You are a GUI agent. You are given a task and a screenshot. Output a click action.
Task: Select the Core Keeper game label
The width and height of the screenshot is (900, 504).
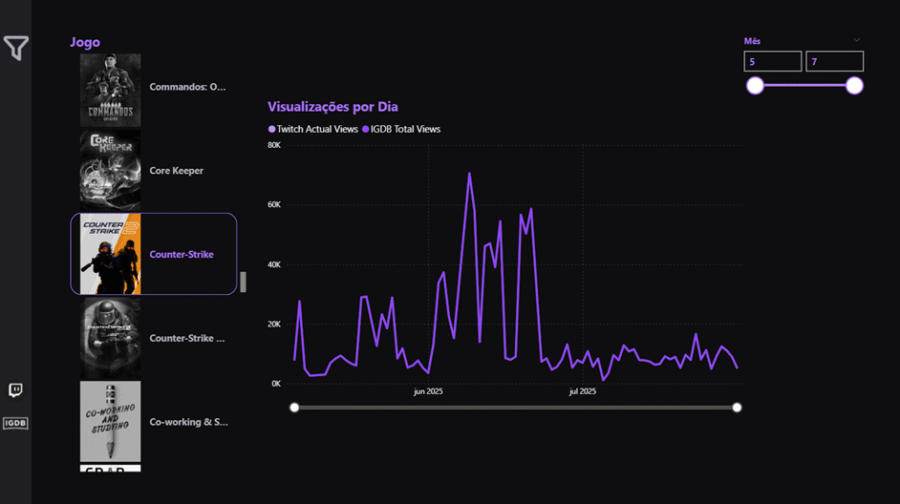tap(176, 171)
